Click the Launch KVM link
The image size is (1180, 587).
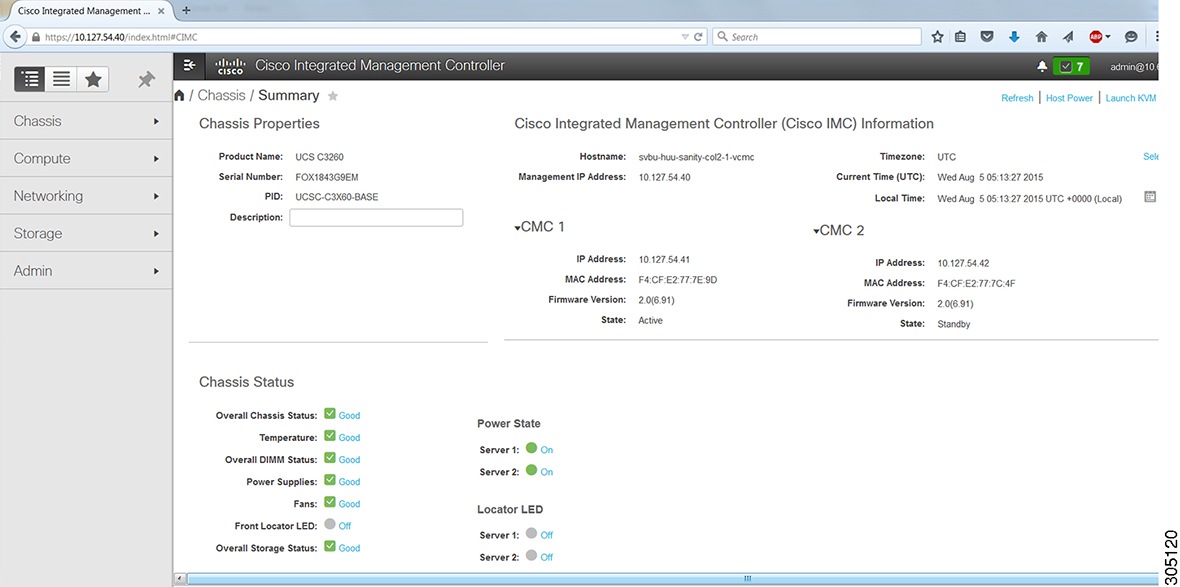pyautogui.click(x=1130, y=97)
